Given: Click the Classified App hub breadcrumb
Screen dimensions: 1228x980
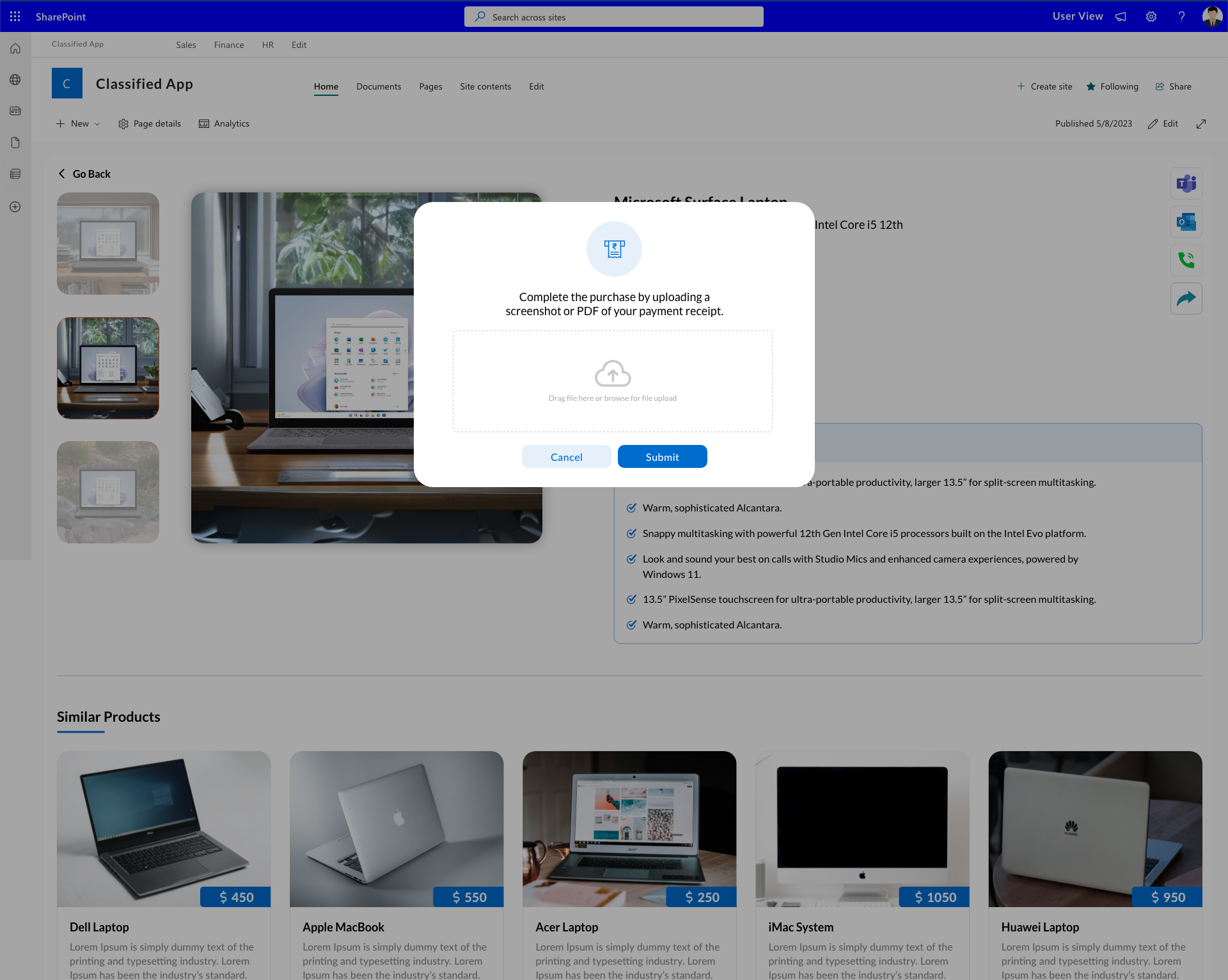Looking at the screenshot, I should click(x=77, y=44).
